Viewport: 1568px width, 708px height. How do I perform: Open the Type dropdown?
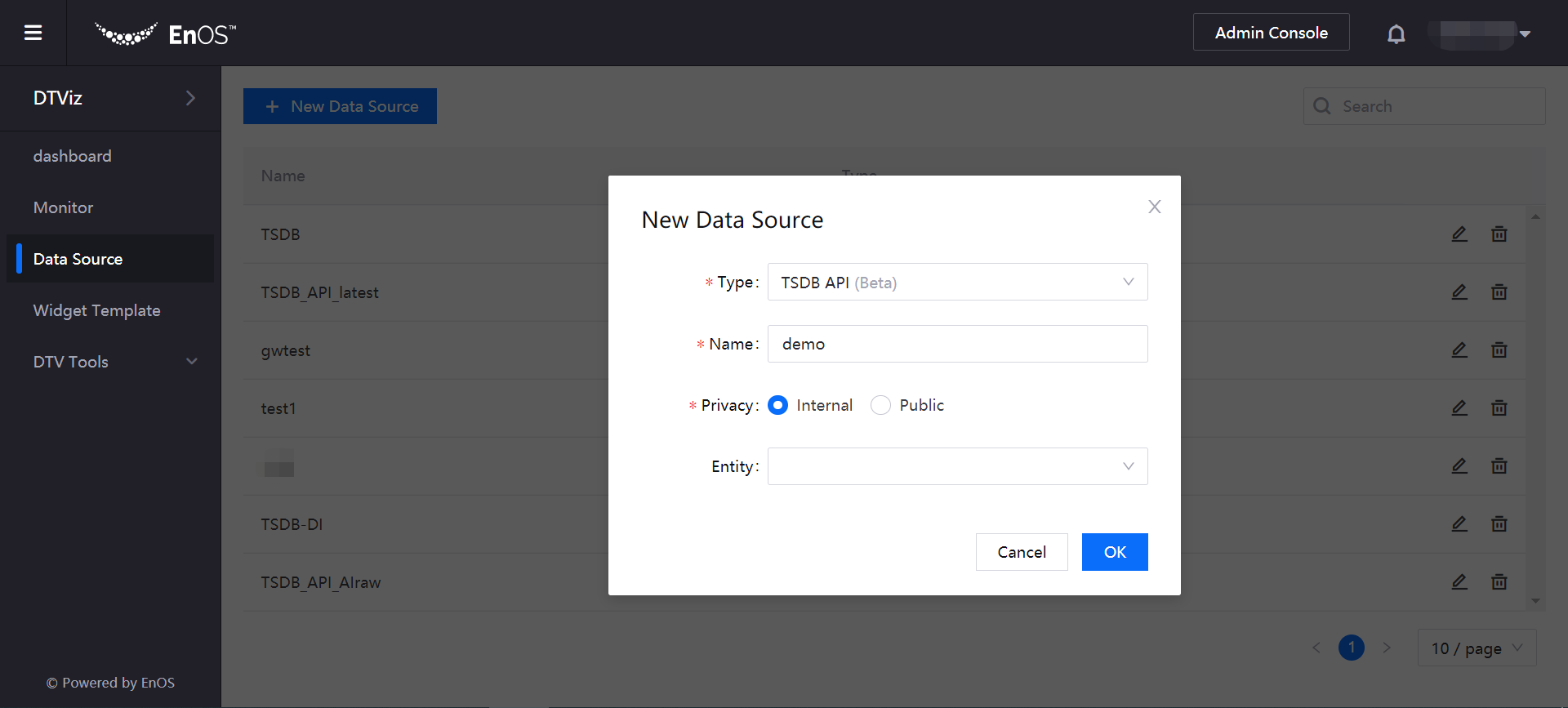pos(957,282)
